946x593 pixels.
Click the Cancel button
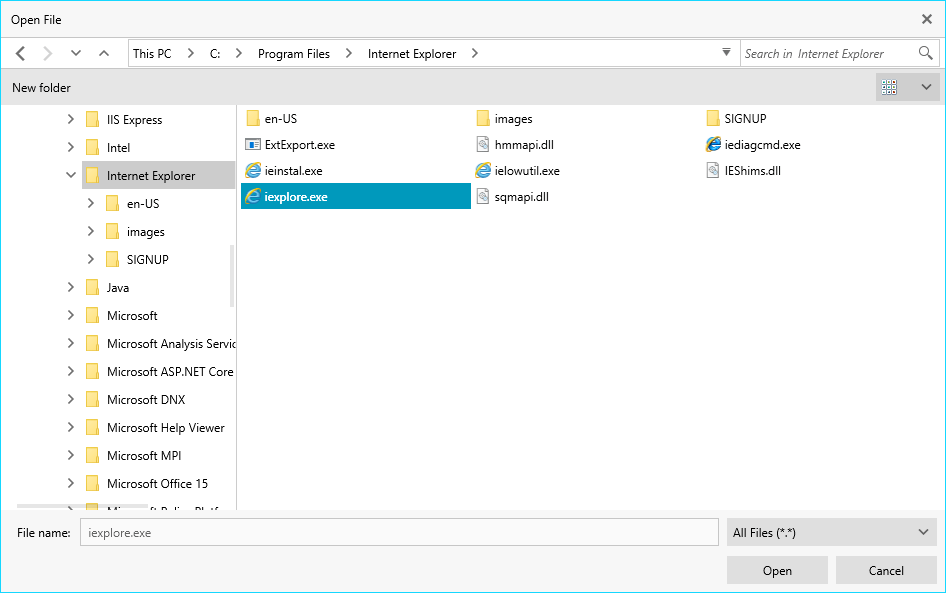click(x=886, y=571)
